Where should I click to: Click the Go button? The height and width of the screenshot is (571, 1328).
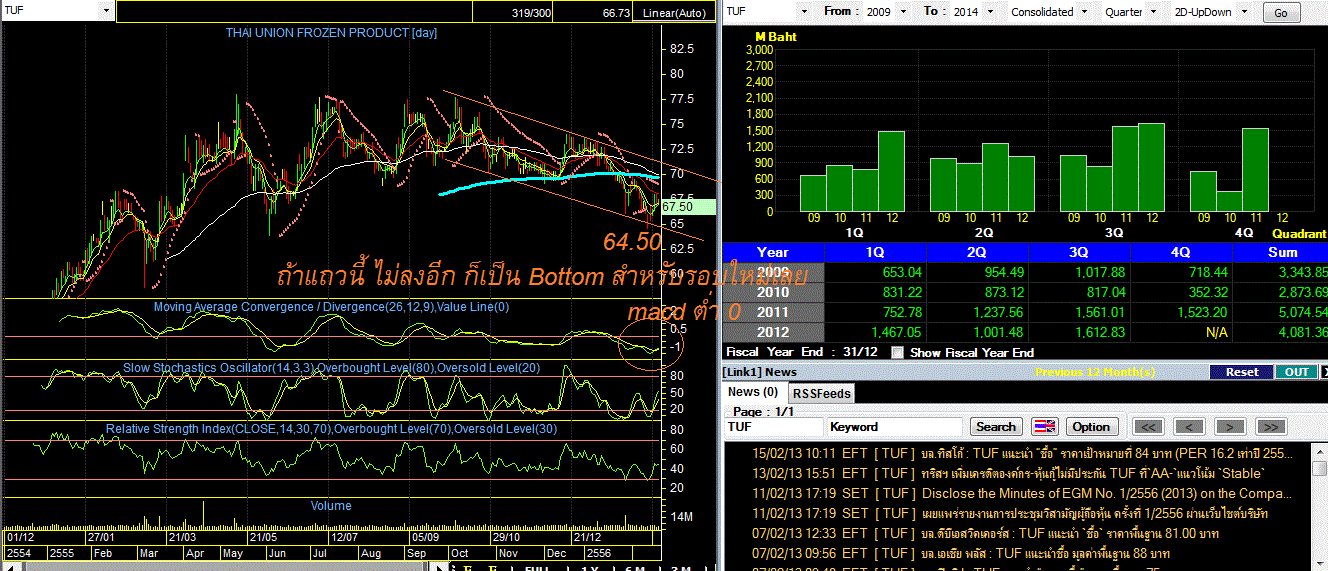[x=1281, y=13]
